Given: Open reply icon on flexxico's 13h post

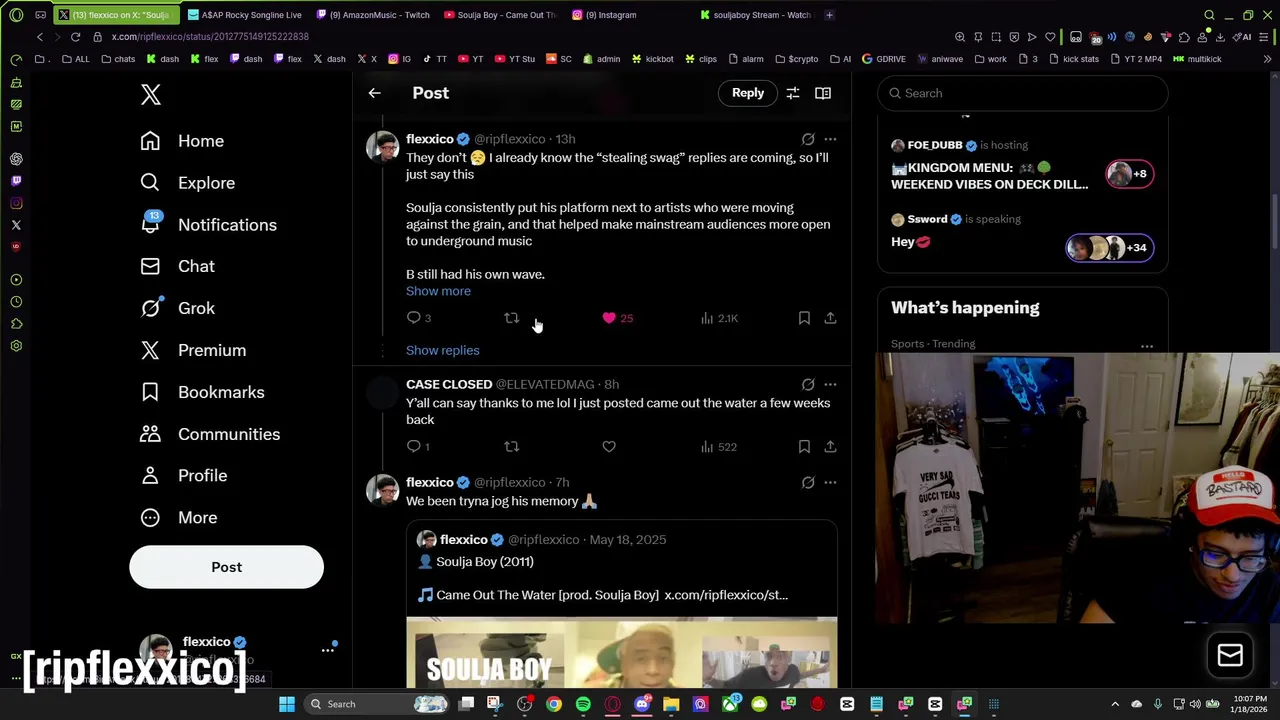Looking at the screenshot, I should (414, 318).
